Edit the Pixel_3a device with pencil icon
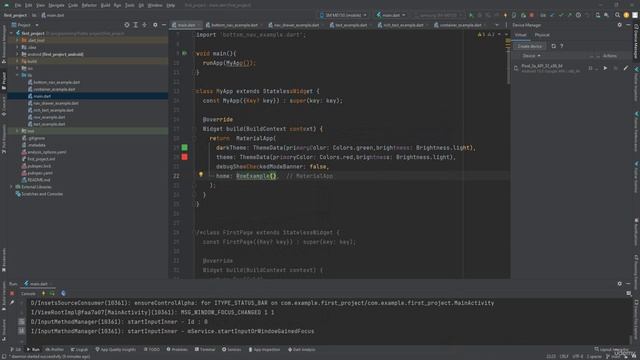Screen dimensions: 640x360 click(626, 68)
